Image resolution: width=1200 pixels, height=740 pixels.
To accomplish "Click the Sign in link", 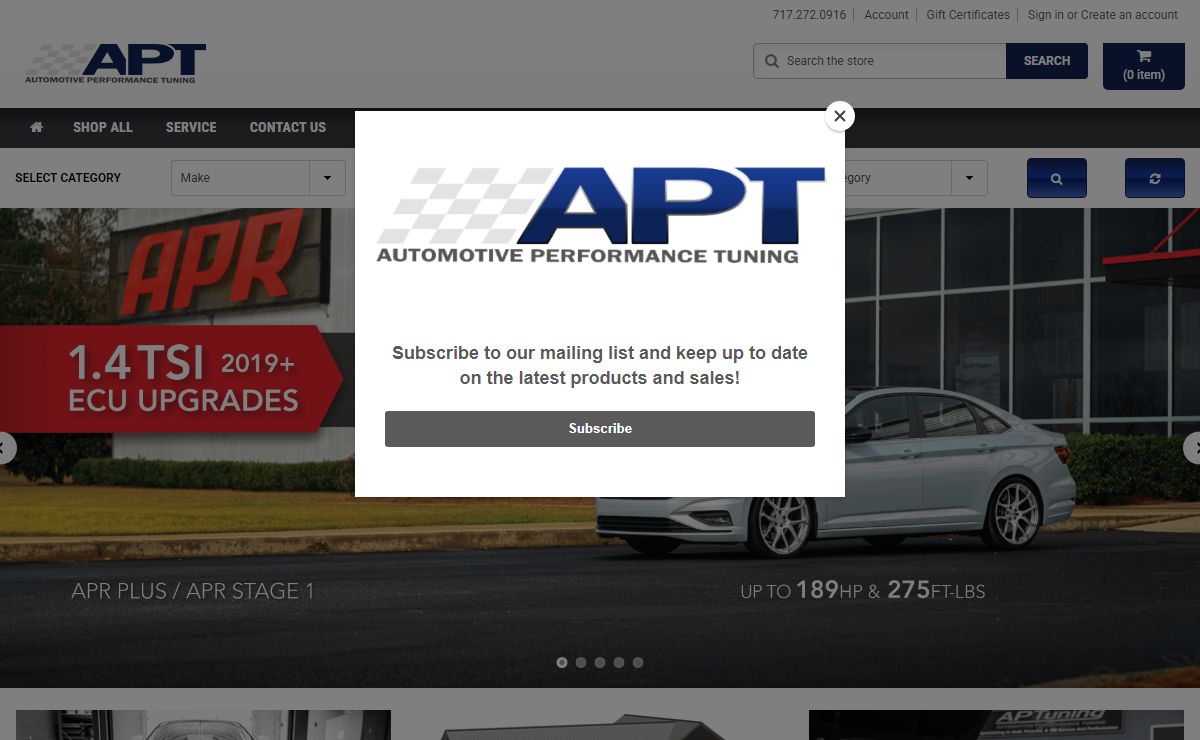I will click(1046, 15).
